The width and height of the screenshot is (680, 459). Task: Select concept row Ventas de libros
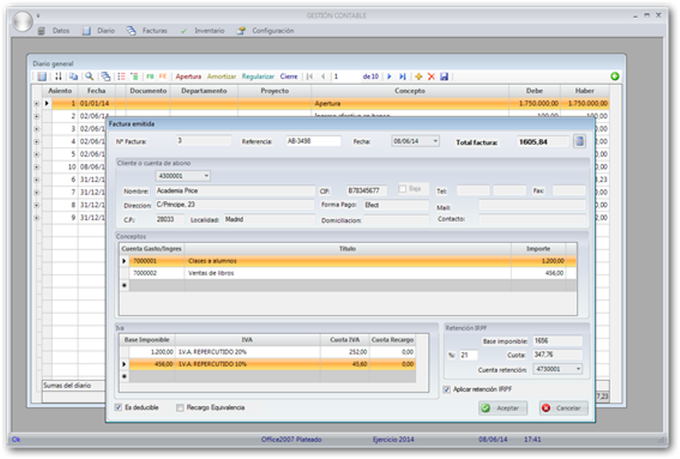click(348, 273)
